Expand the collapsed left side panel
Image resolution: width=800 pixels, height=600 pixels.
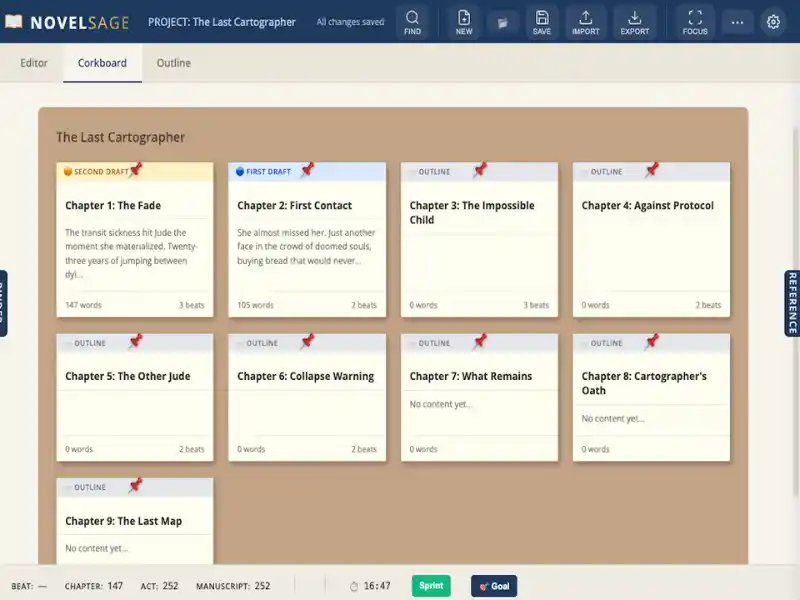click(4, 303)
